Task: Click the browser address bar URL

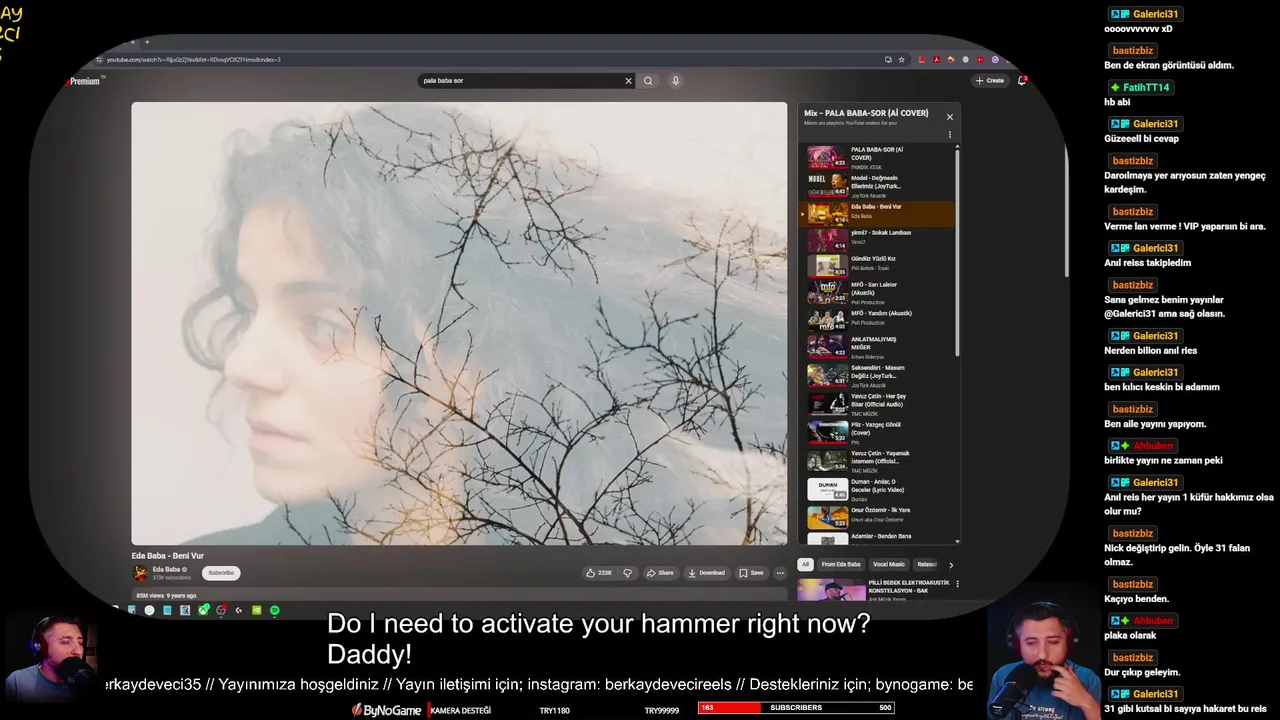Action: tap(193, 60)
